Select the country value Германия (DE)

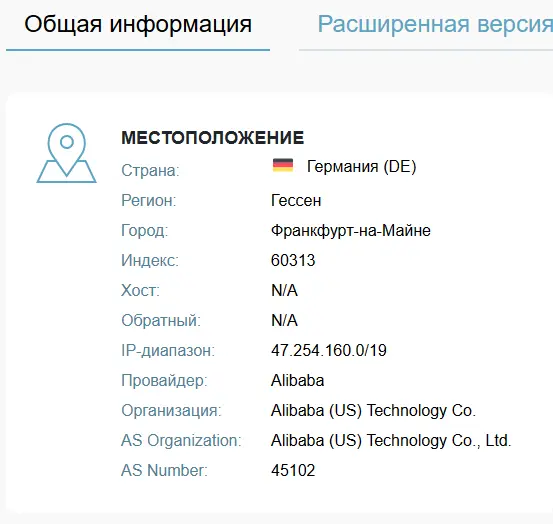(x=361, y=166)
